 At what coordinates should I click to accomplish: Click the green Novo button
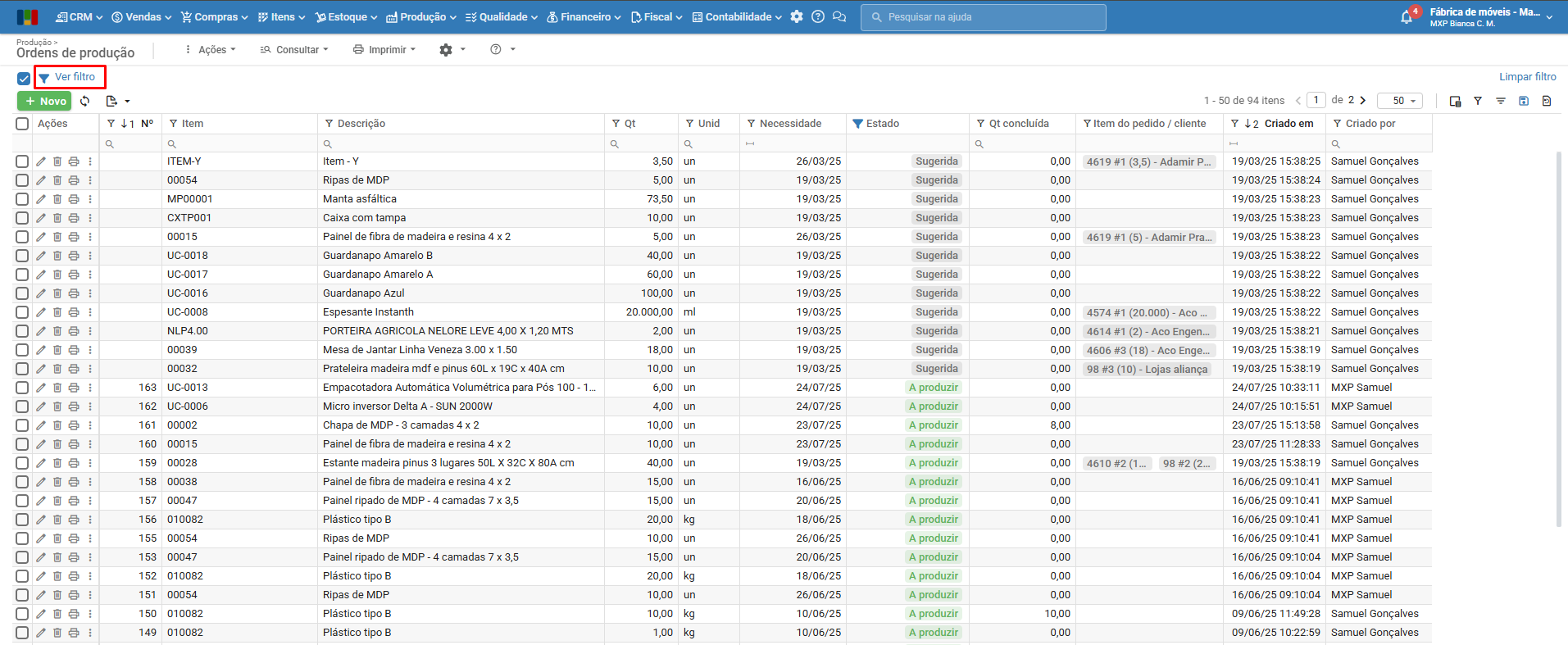click(44, 101)
